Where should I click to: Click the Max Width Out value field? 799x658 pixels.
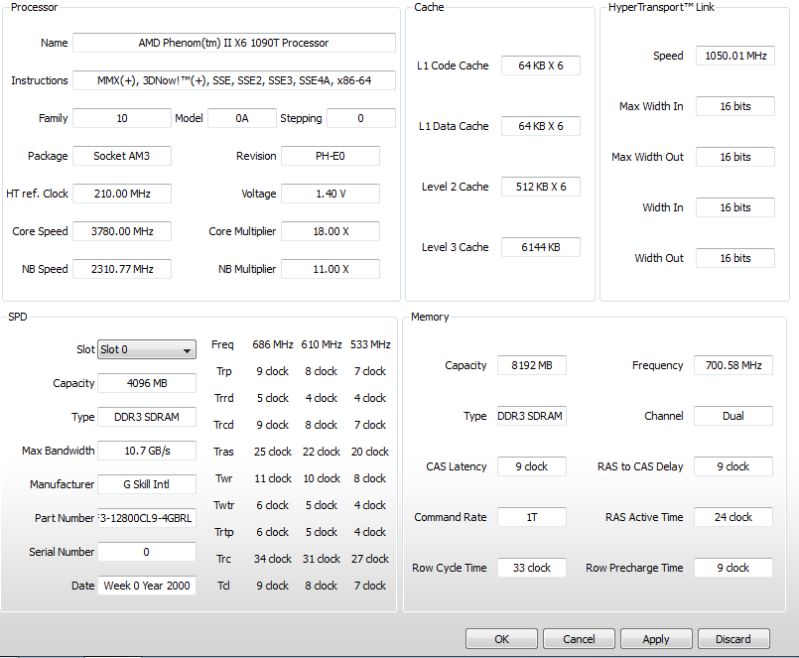click(x=735, y=157)
